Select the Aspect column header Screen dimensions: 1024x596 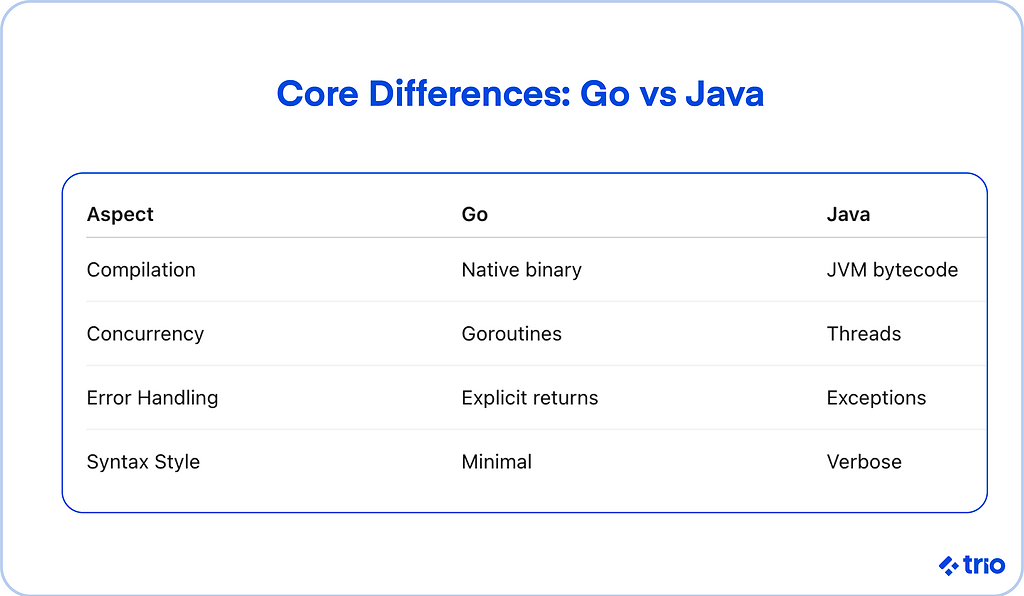[120, 214]
